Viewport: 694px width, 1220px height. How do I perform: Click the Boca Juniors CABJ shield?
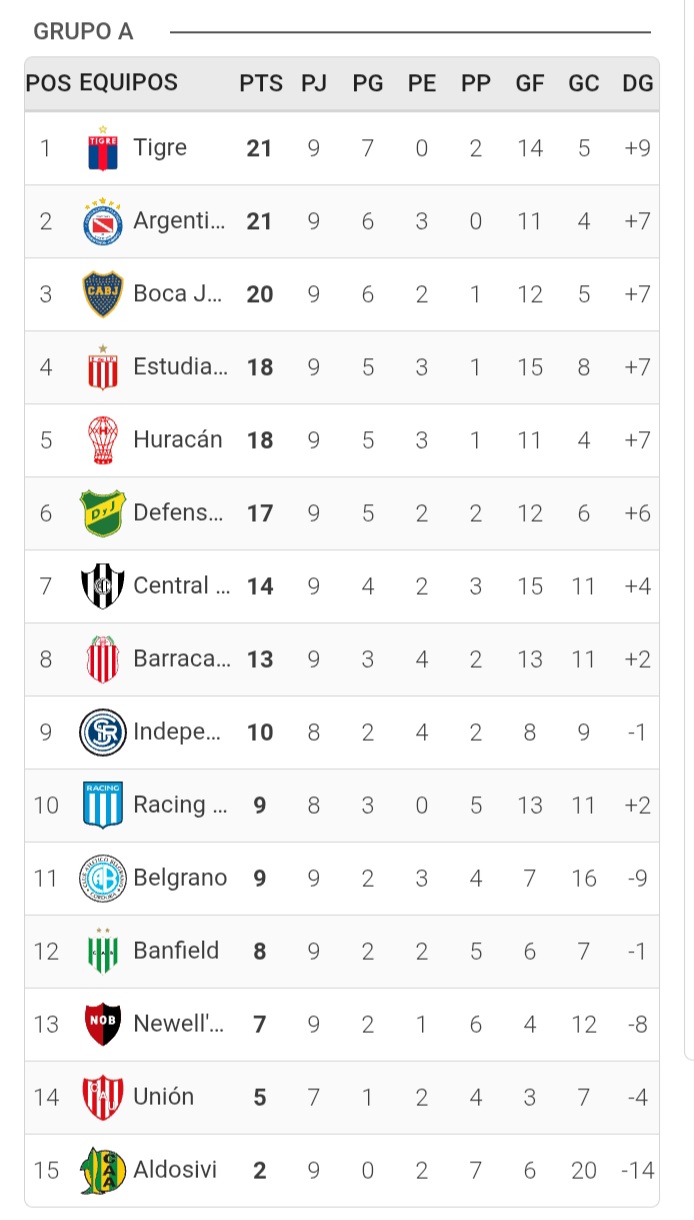tap(103, 295)
